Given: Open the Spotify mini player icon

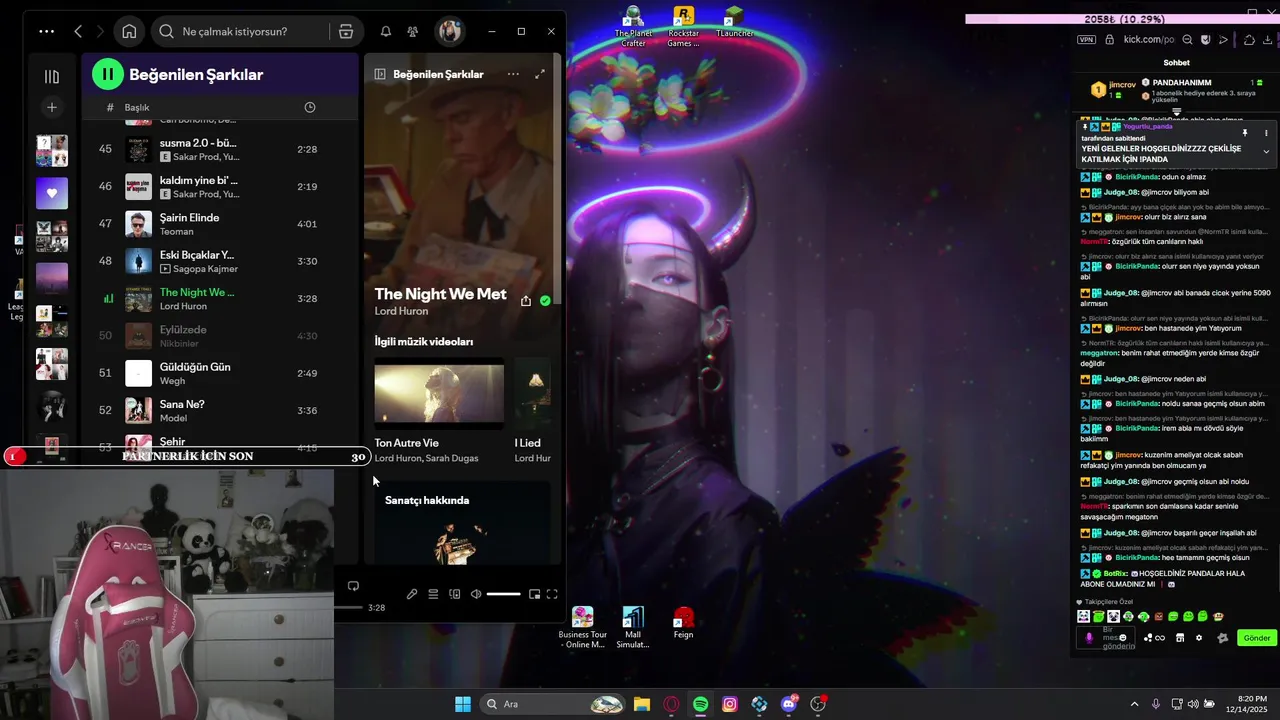Looking at the screenshot, I should 534,594.
